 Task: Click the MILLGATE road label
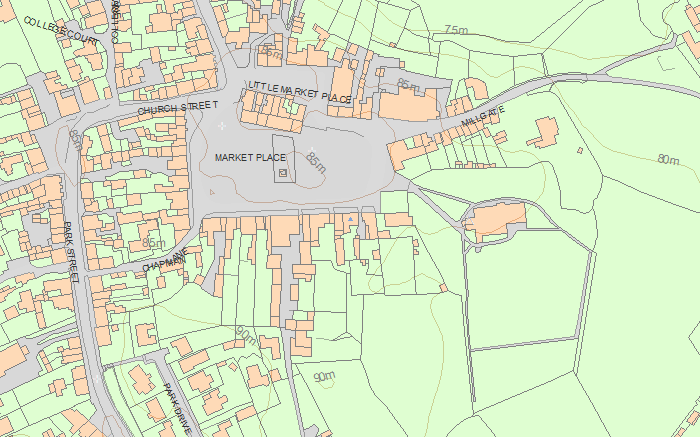[483, 116]
